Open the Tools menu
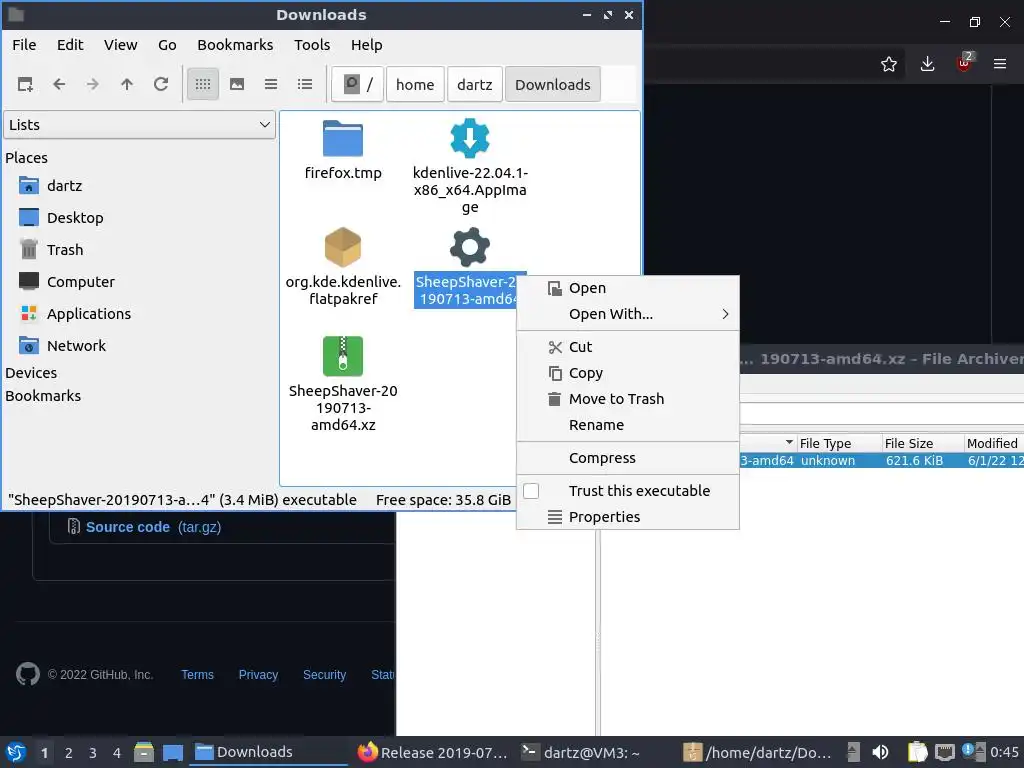Image resolution: width=1024 pixels, height=768 pixels. (312, 45)
